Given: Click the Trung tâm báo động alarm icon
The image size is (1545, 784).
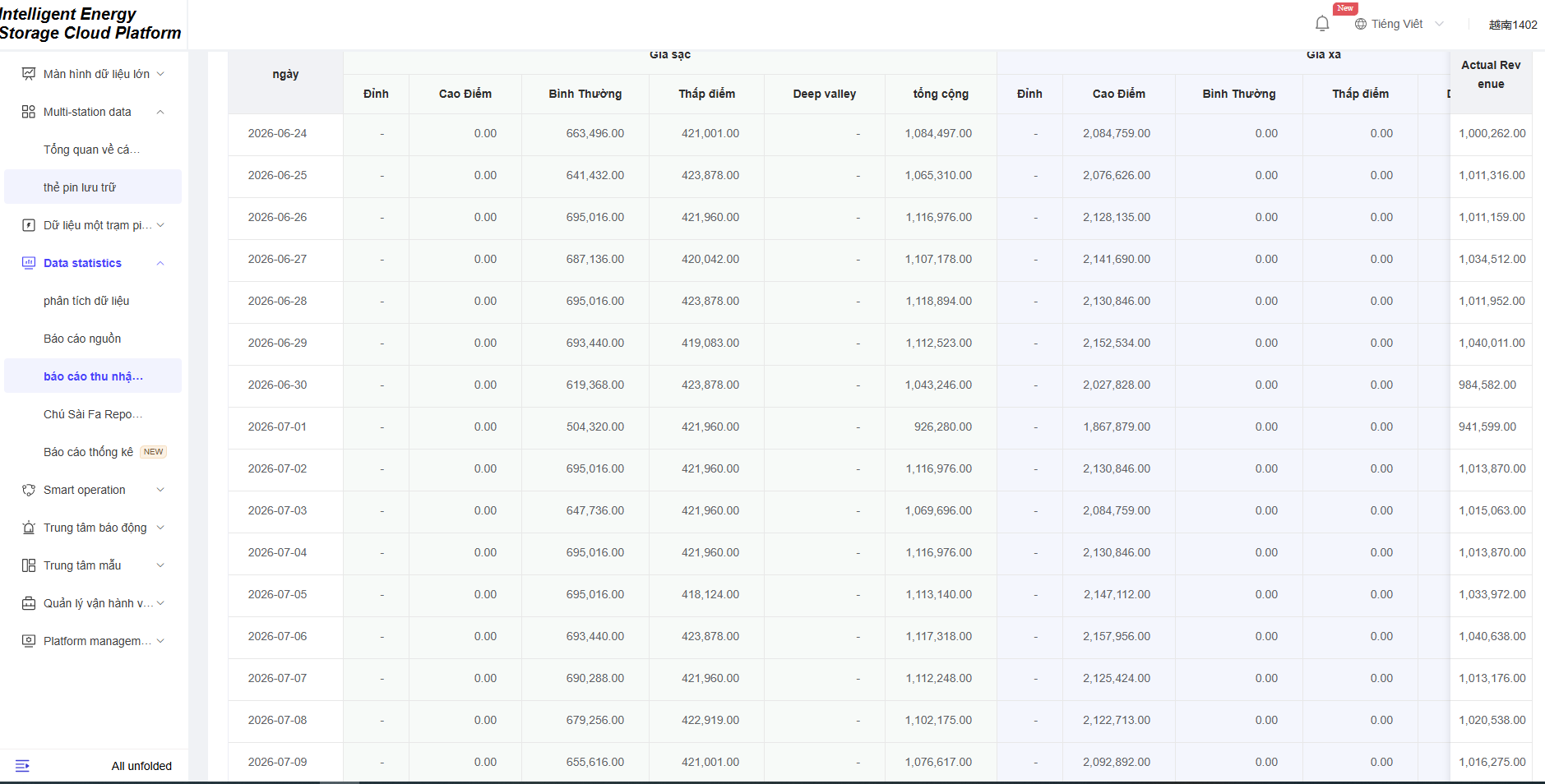Looking at the screenshot, I should click(29, 528).
